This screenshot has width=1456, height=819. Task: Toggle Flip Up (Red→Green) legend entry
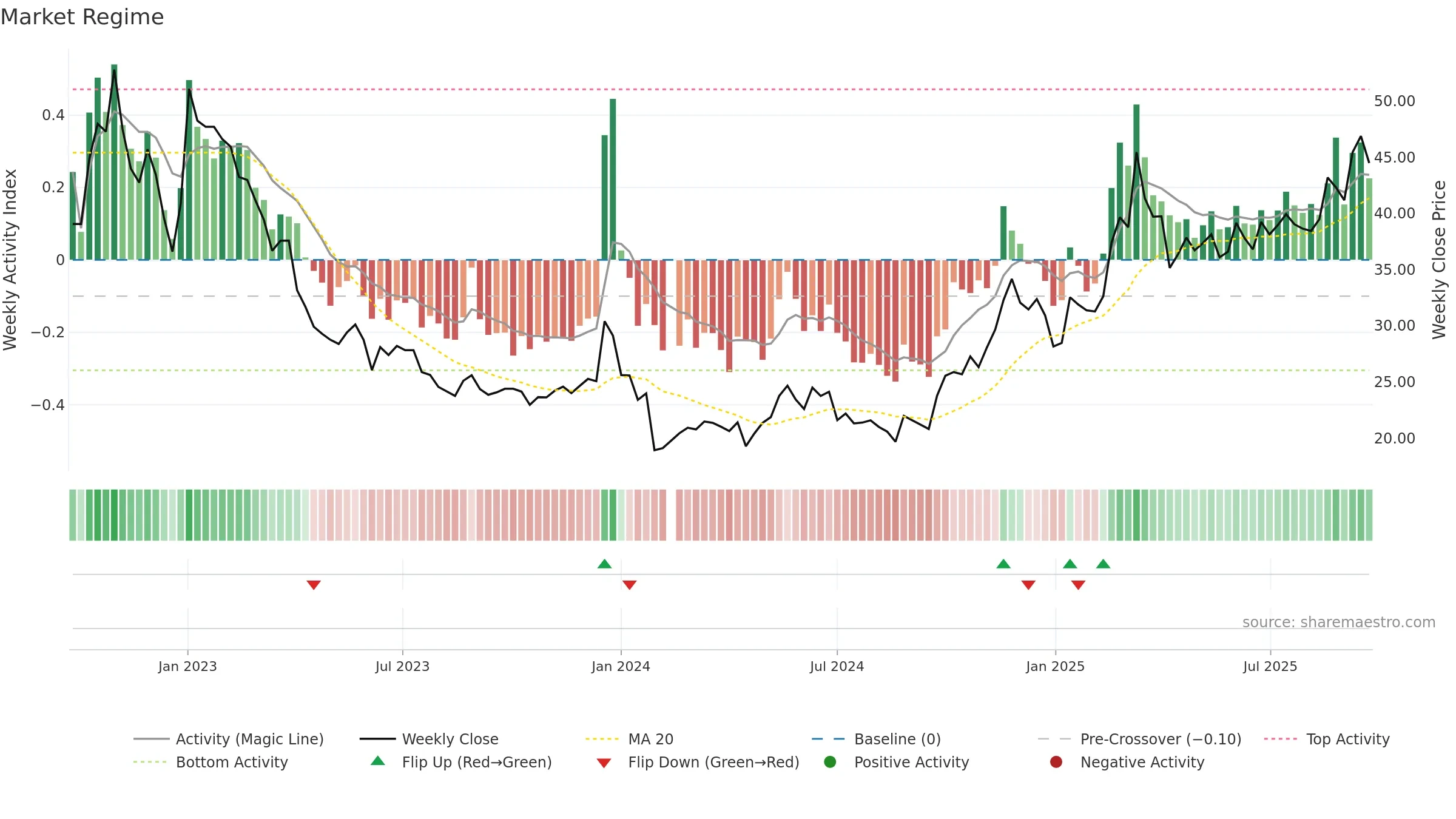[461, 762]
